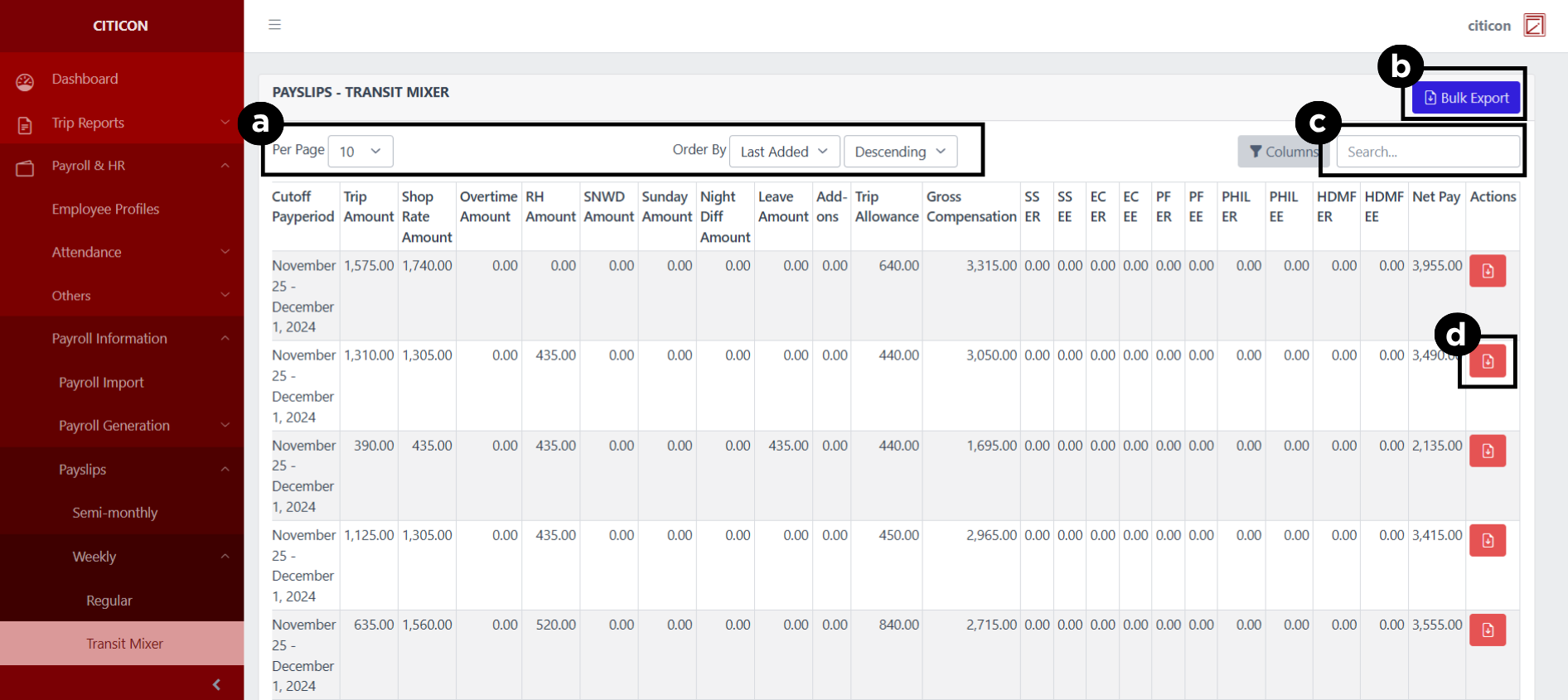The width and height of the screenshot is (1568, 700).
Task: Click the Search input field
Action: (1427, 152)
